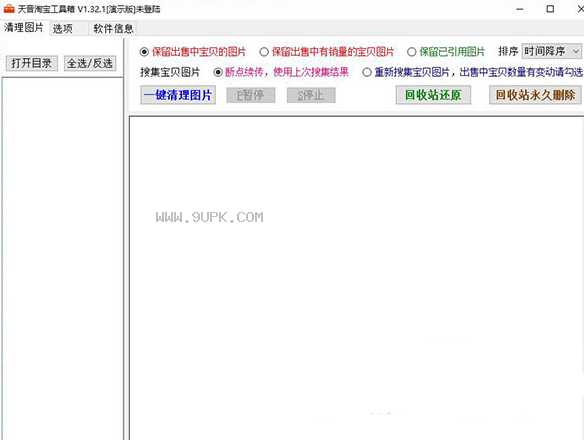Click the 排序 label

[x=508, y=51]
